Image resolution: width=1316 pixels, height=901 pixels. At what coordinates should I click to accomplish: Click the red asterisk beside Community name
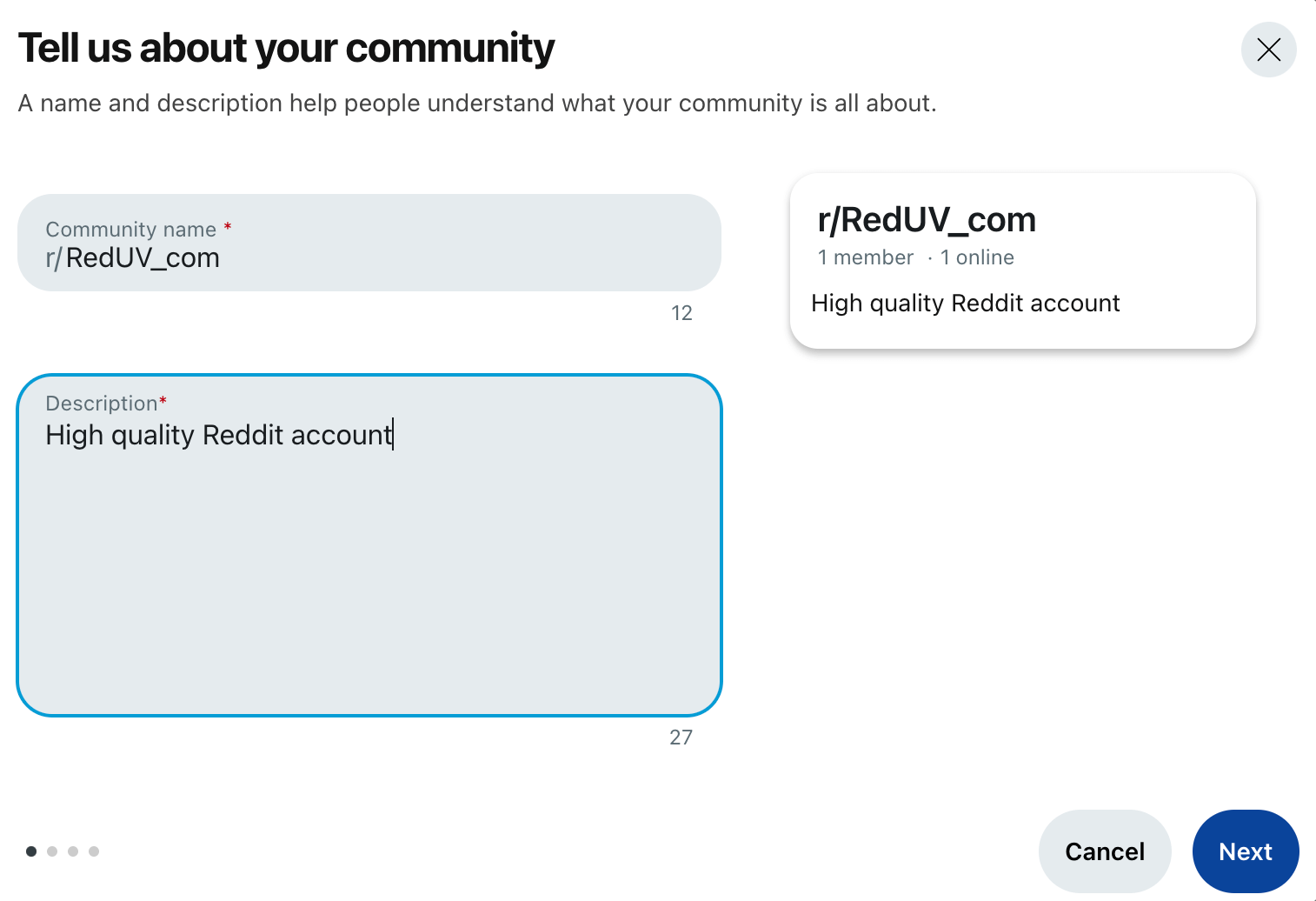pyautogui.click(x=227, y=224)
